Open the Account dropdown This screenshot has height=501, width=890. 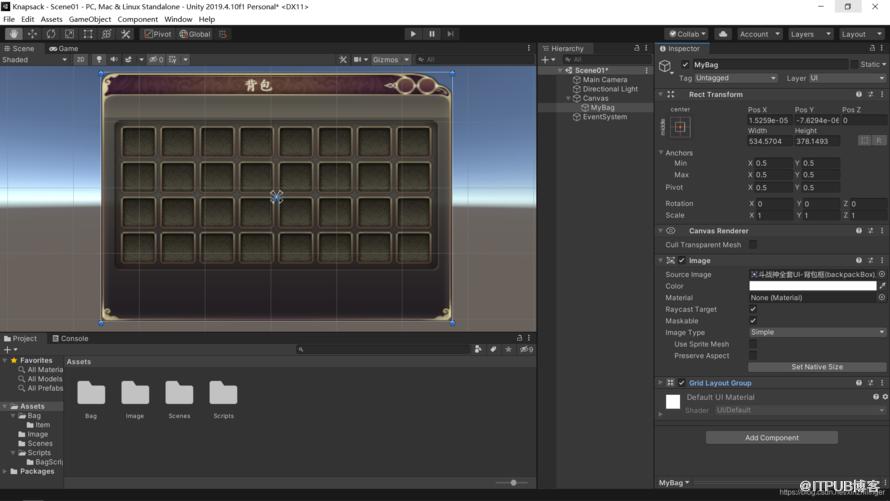coord(759,34)
